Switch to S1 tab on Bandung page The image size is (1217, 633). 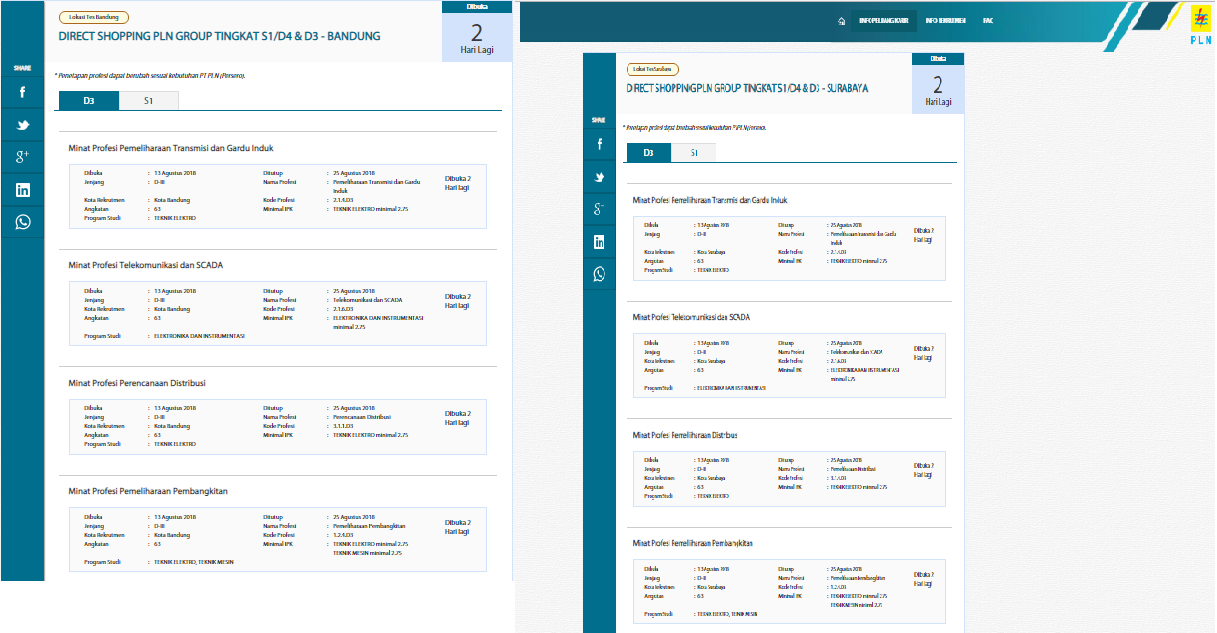tap(148, 100)
